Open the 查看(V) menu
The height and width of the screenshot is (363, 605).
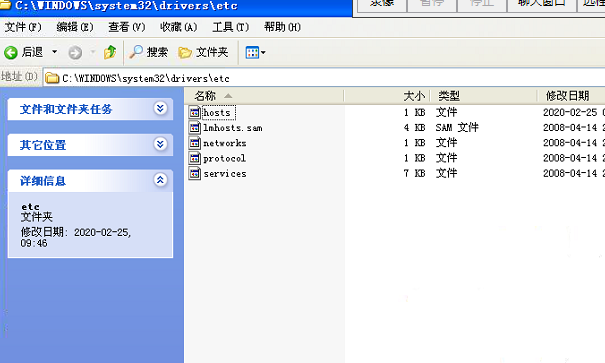[127, 27]
